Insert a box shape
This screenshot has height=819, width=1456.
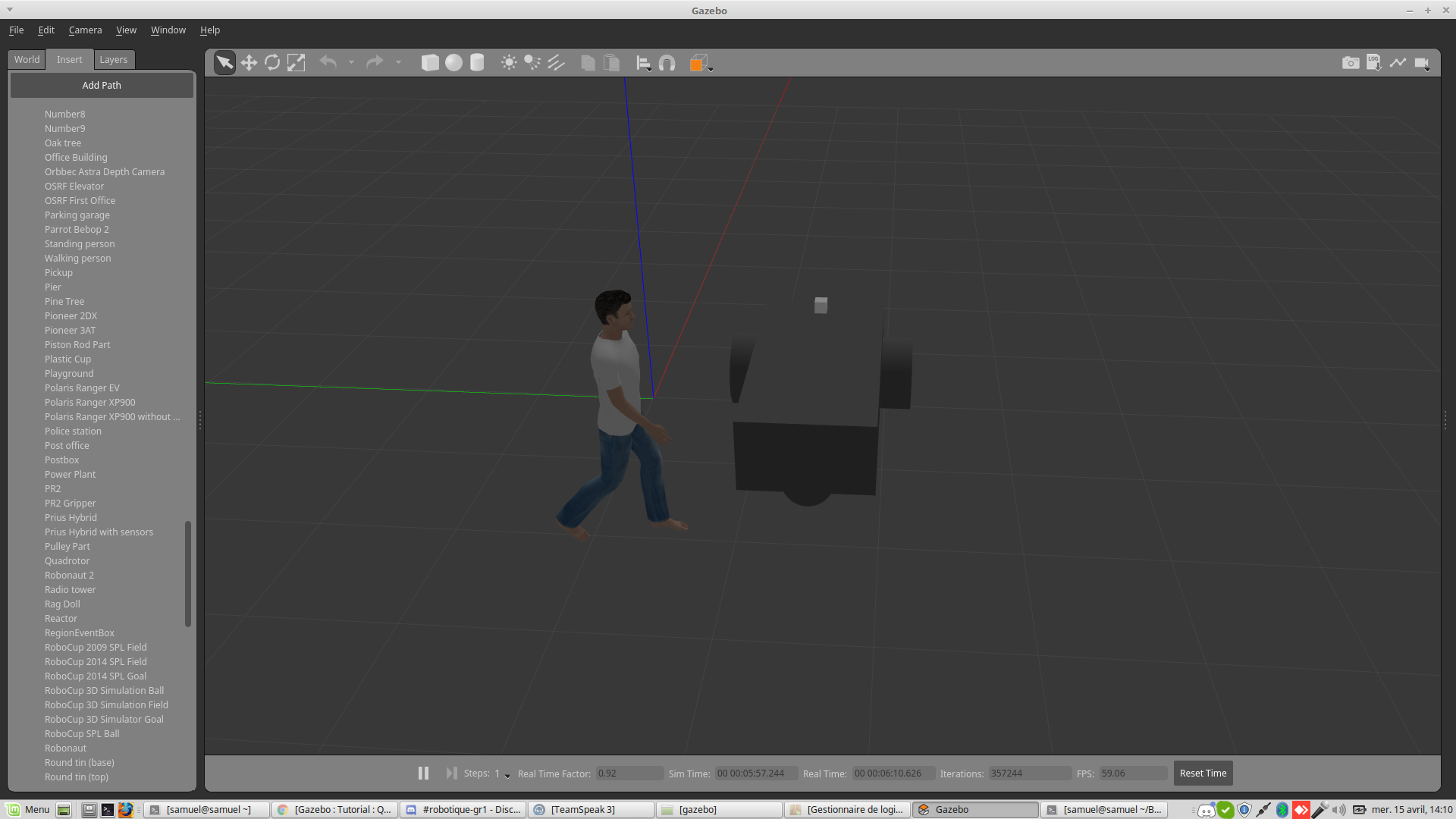pyautogui.click(x=430, y=63)
